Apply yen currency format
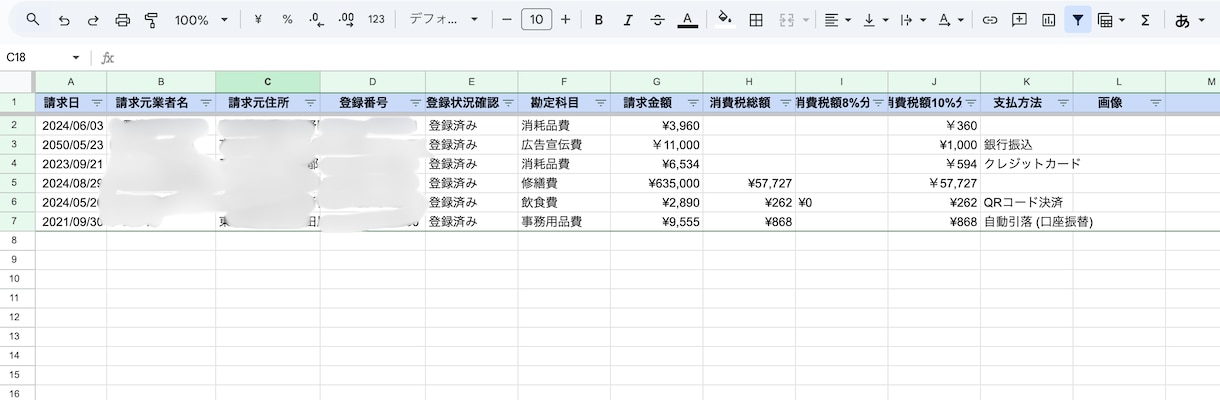Screen dimensions: 1220x400 pos(258,20)
